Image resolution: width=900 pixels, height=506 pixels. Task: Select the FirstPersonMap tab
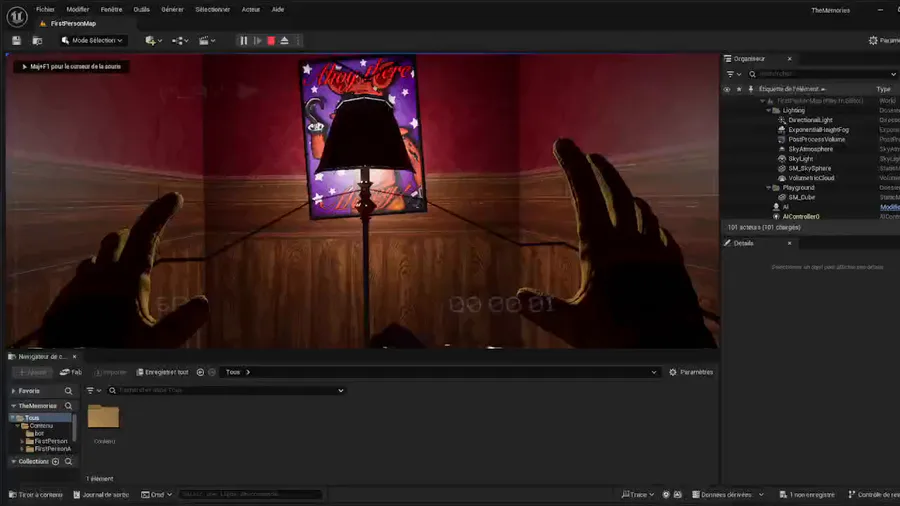coord(73,24)
